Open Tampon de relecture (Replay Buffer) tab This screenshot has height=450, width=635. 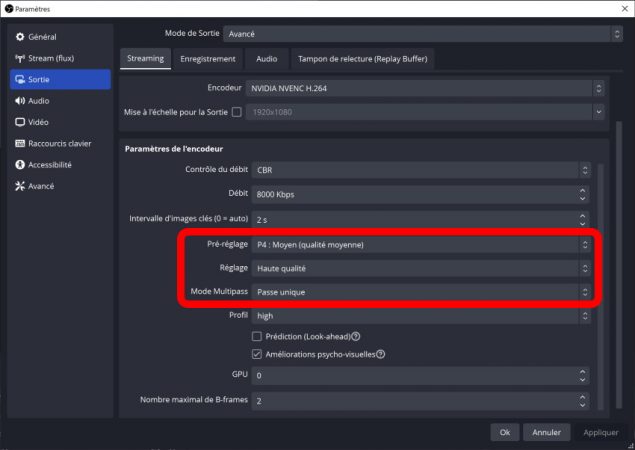[x=362, y=59]
